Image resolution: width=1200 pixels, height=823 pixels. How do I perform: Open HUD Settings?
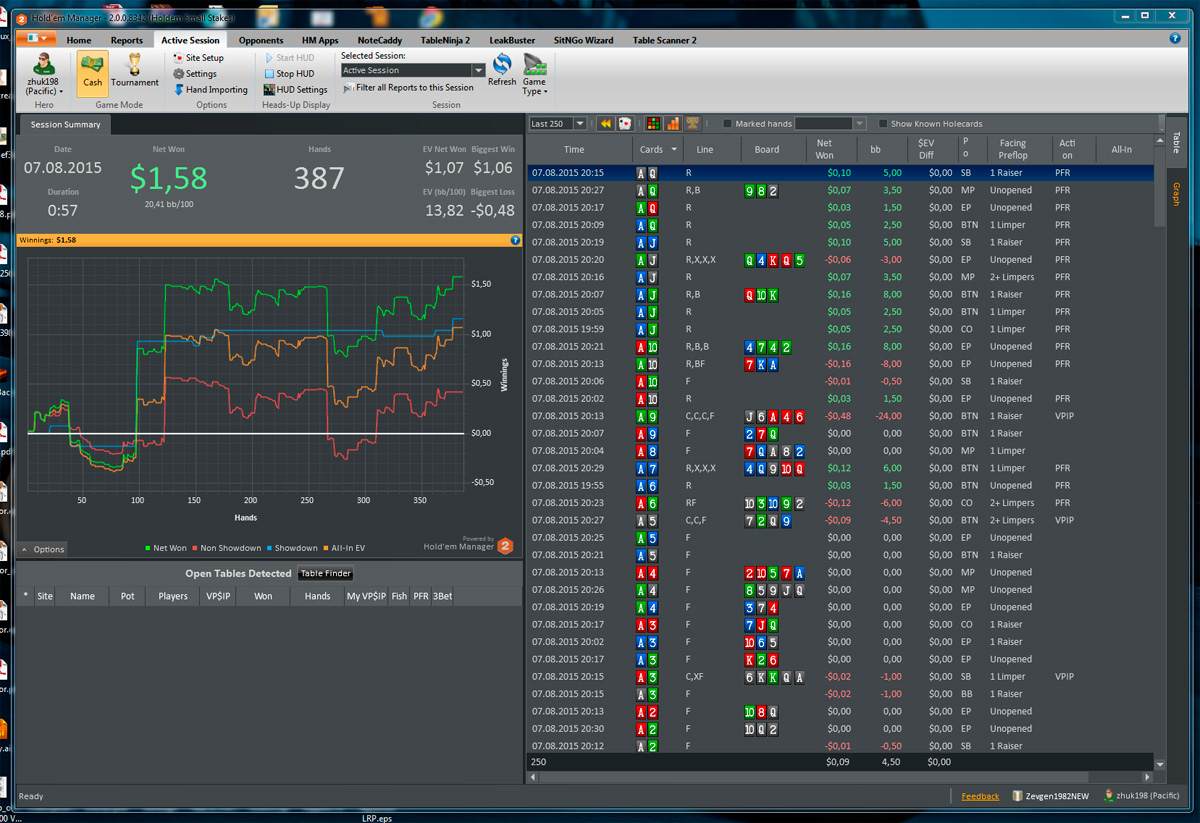pos(295,90)
